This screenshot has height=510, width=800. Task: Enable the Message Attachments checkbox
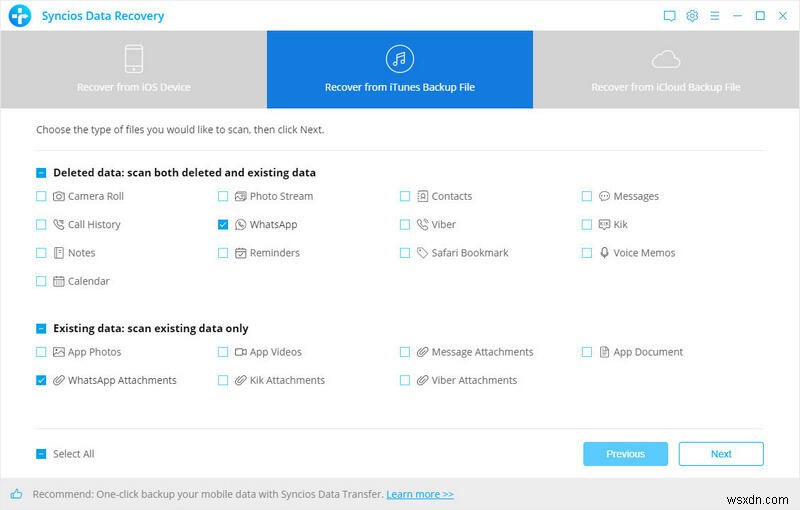coord(405,352)
